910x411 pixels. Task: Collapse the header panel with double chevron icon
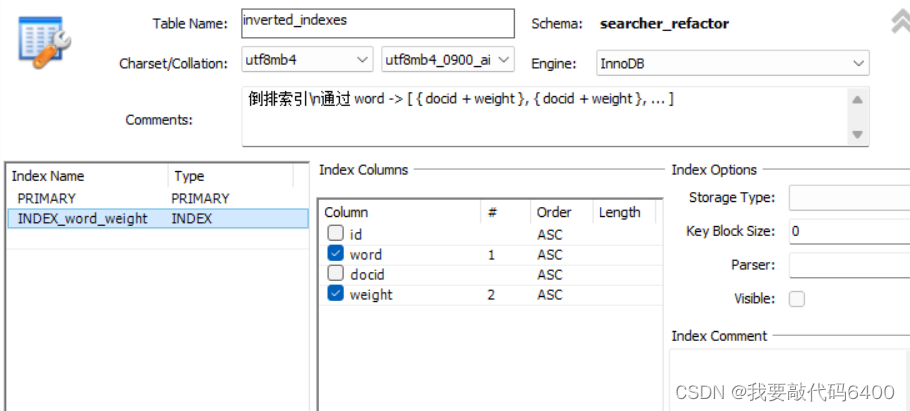click(x=900, y=23)
